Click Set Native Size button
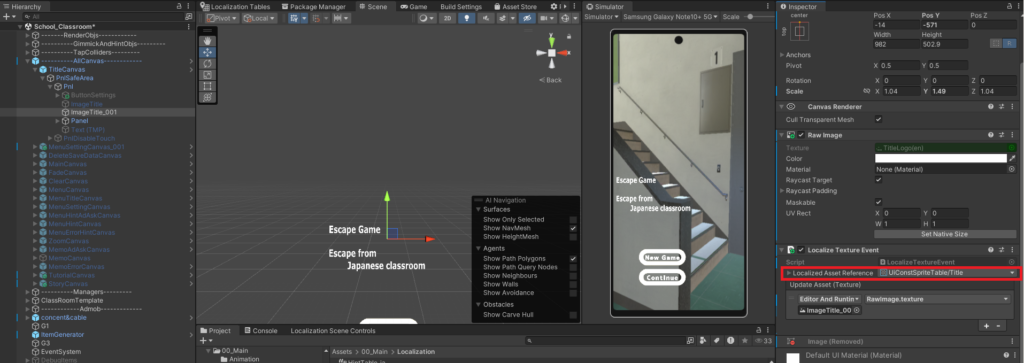This screenshot has width=1024, height=363. 944,234
